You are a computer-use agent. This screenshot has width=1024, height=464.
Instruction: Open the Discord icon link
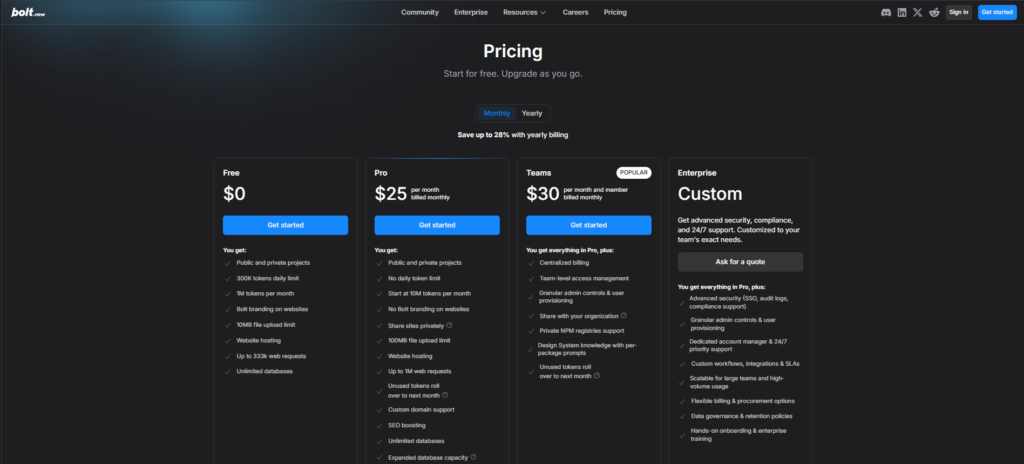tap(886, 12)
